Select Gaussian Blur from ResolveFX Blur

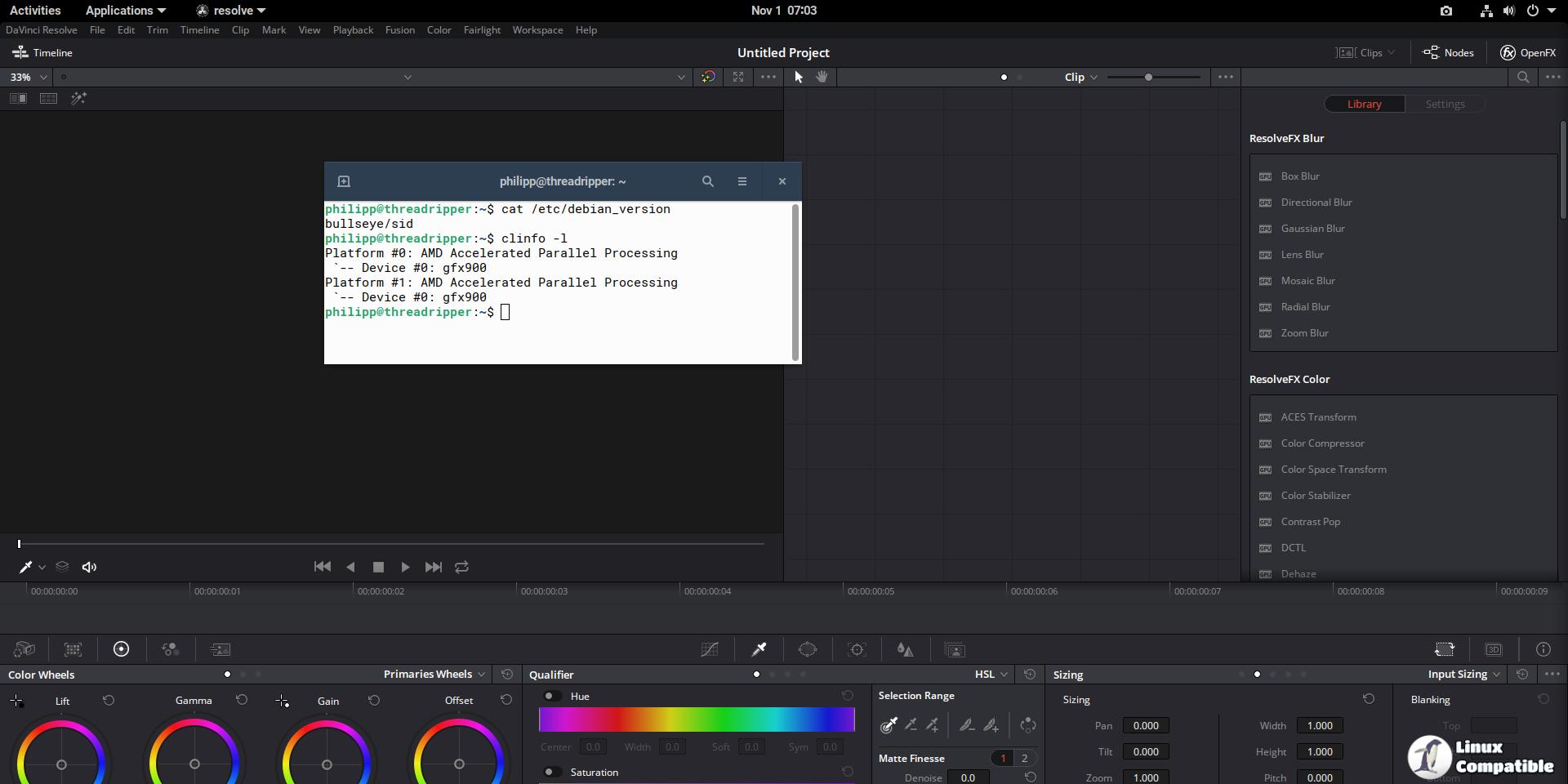(x=1312, y=229)
